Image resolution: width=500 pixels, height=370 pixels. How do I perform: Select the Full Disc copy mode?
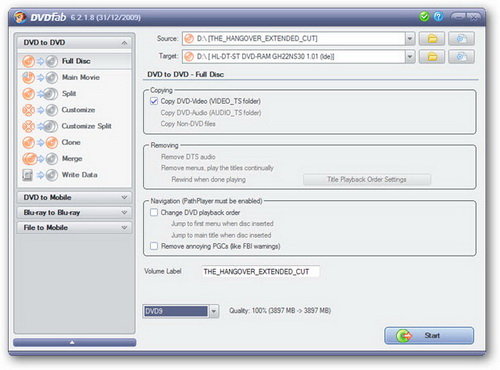74,61
